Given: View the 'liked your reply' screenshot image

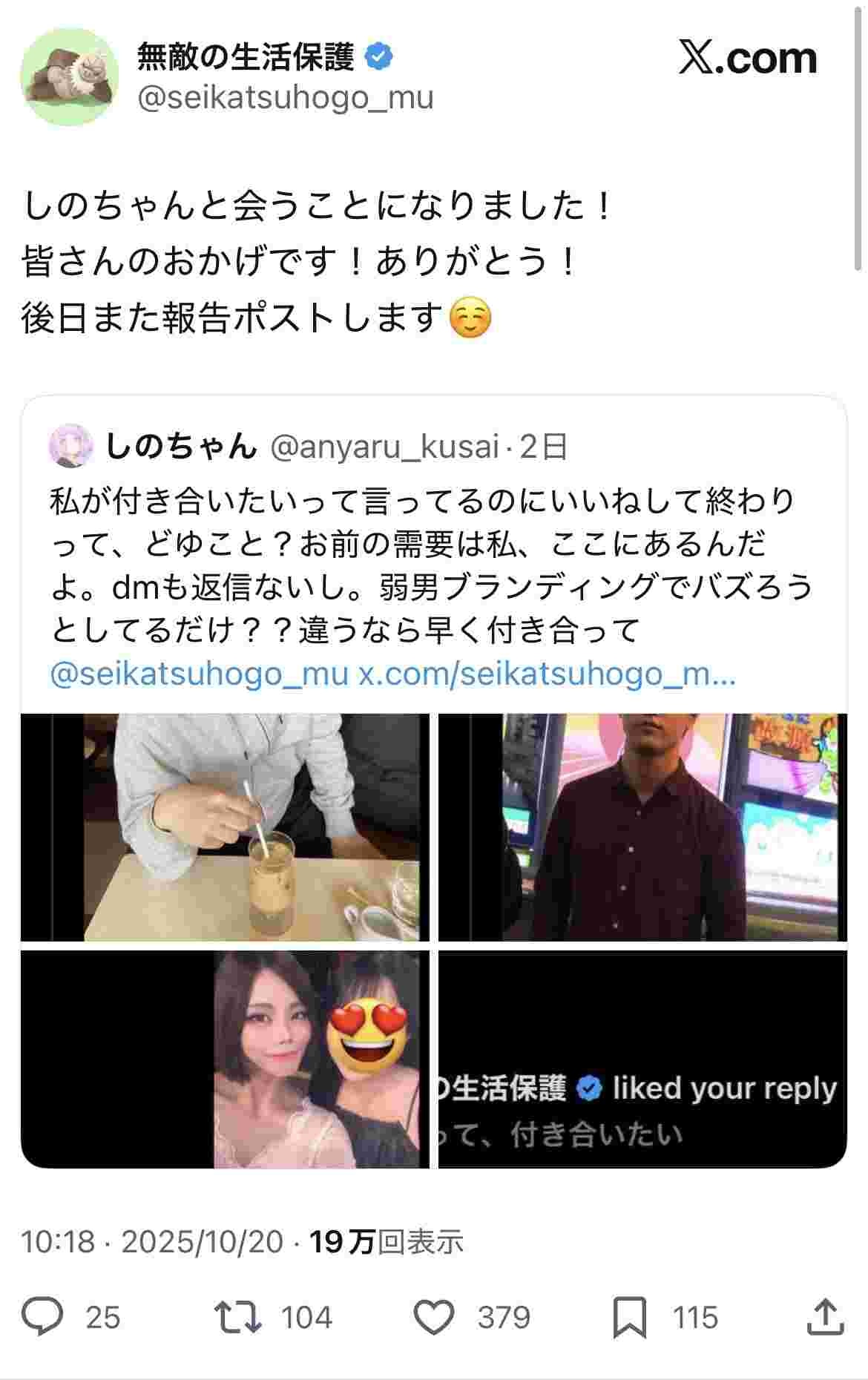Looking at the screenshot, I should tap(642, 1059).
